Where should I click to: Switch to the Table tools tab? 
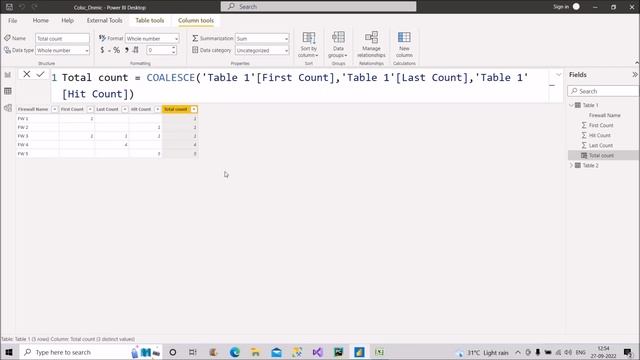tap(150, 20)
